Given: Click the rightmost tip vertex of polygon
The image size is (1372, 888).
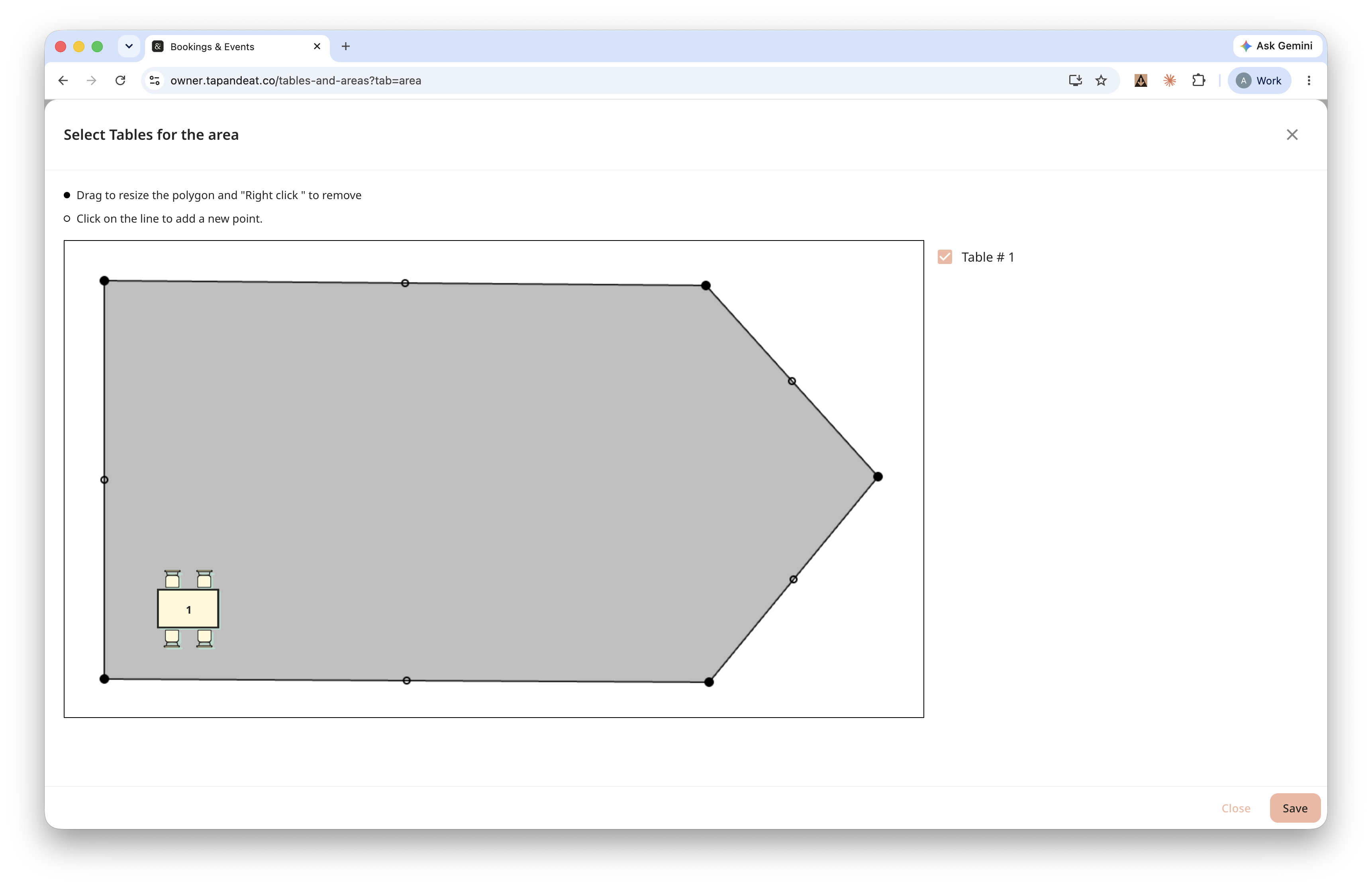Looking at the screenshot, I should coord(877,477).
